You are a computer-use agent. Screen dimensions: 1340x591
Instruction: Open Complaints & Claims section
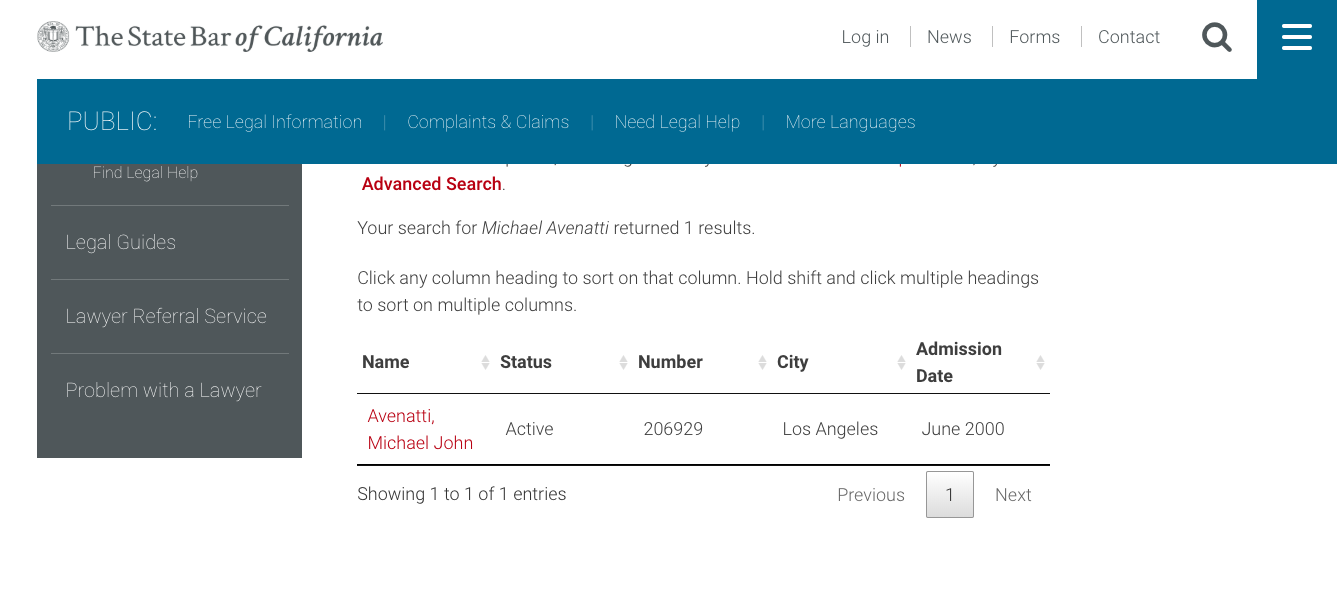(488, 122)
